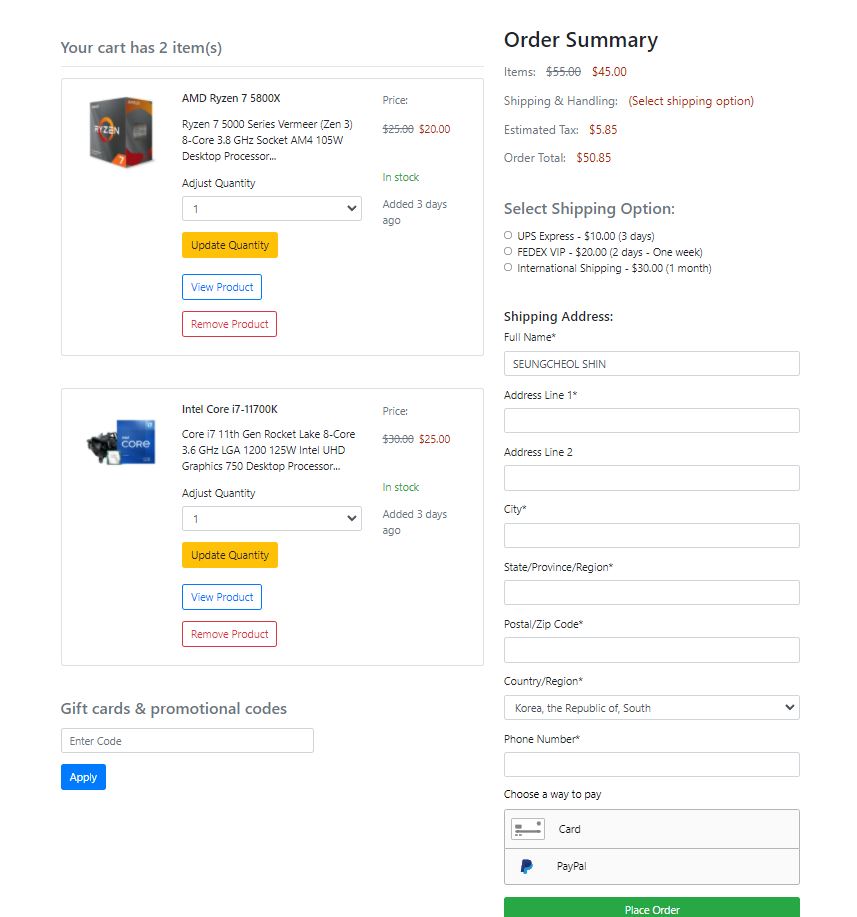The width and height of the screenshot is (857, 917).
Task: Update Quantity for AMD Ryzen 7 5800X
Action: click(x=230, y=245)
